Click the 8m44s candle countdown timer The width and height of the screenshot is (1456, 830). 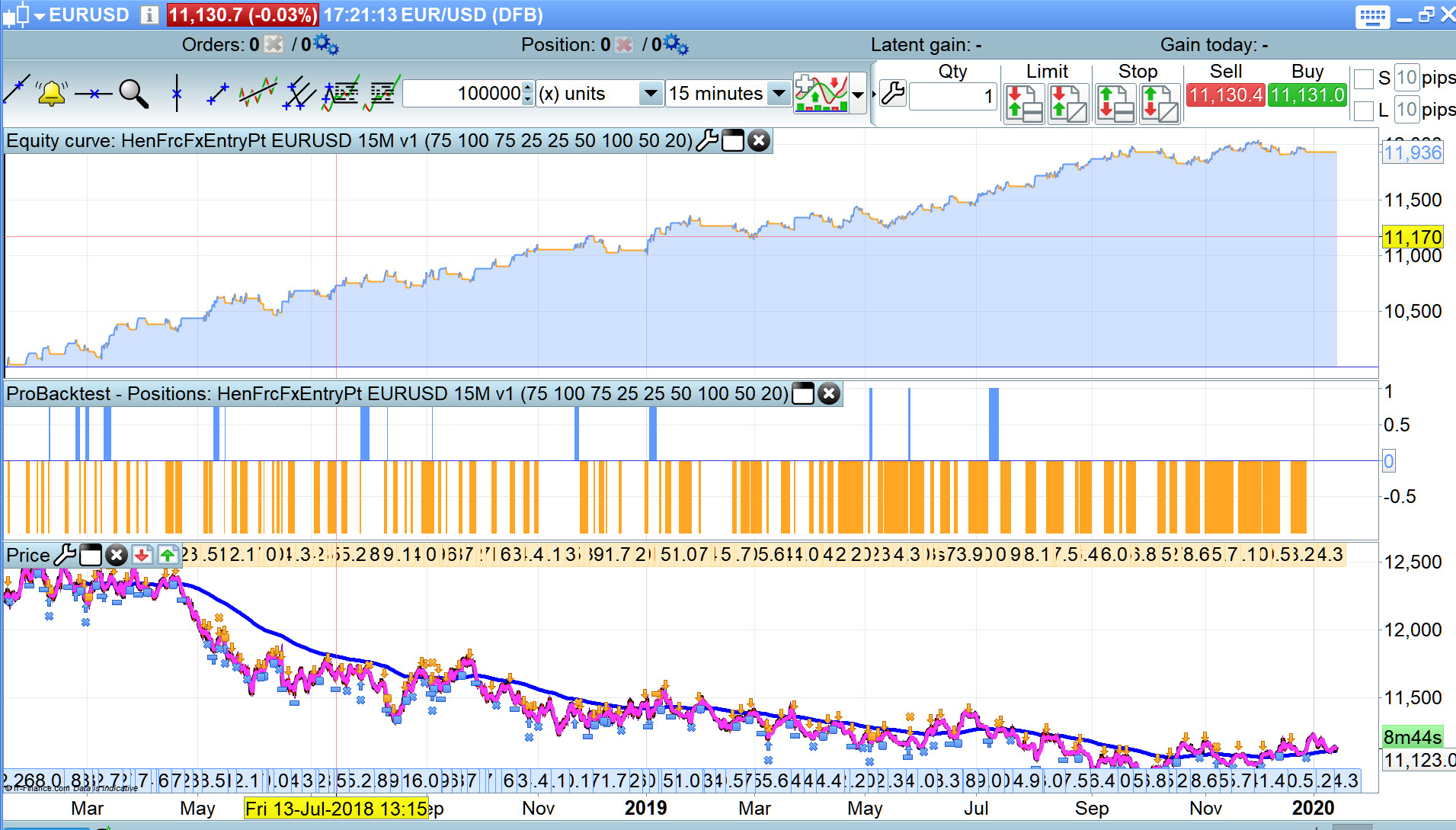coord(1413,737)
